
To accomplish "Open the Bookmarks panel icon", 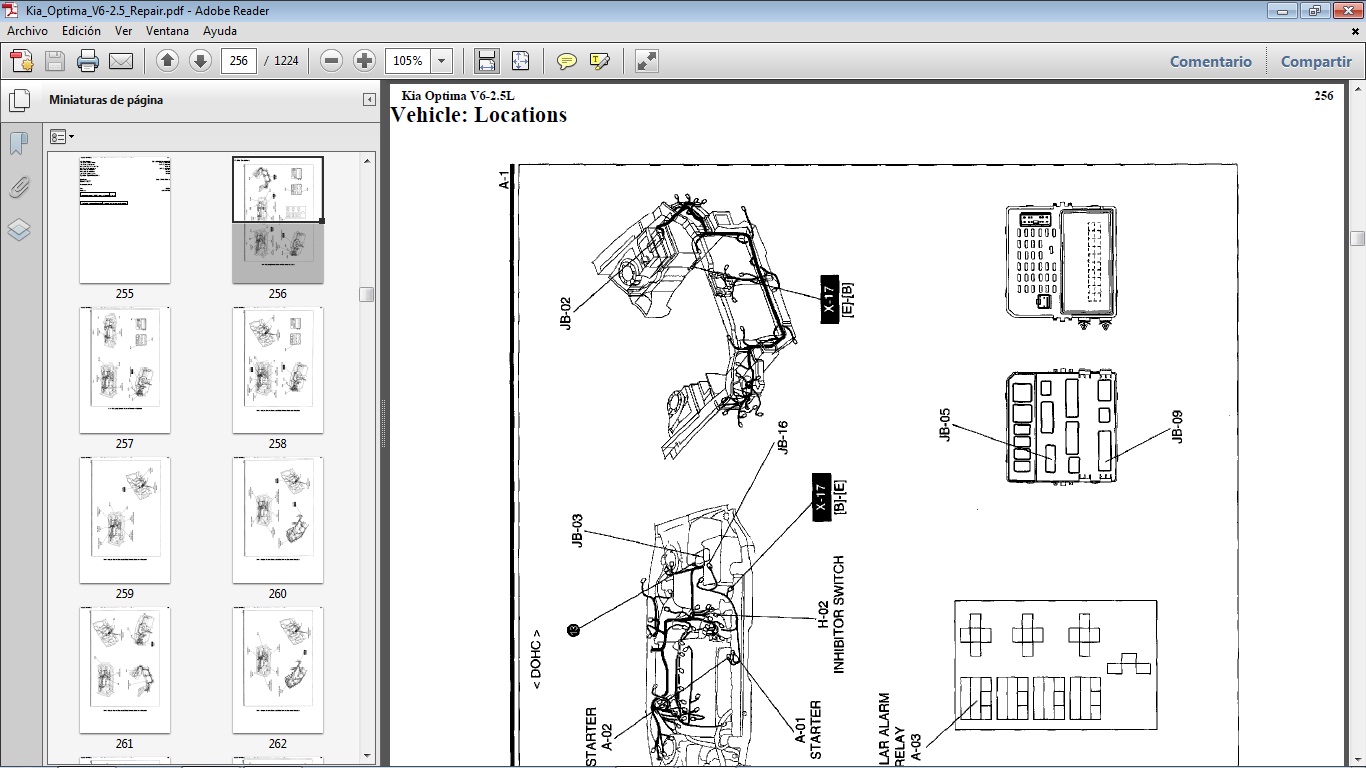I will [18, 143].
